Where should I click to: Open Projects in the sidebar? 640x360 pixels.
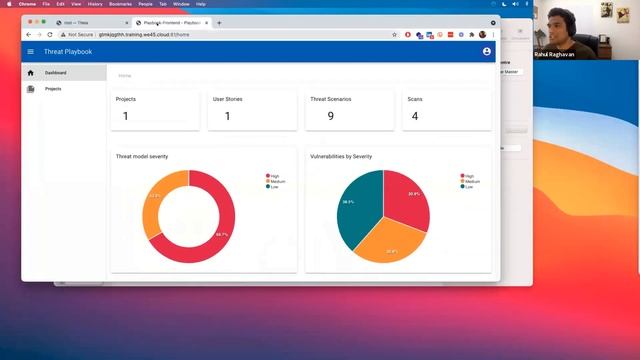click(x=64, y=89)
